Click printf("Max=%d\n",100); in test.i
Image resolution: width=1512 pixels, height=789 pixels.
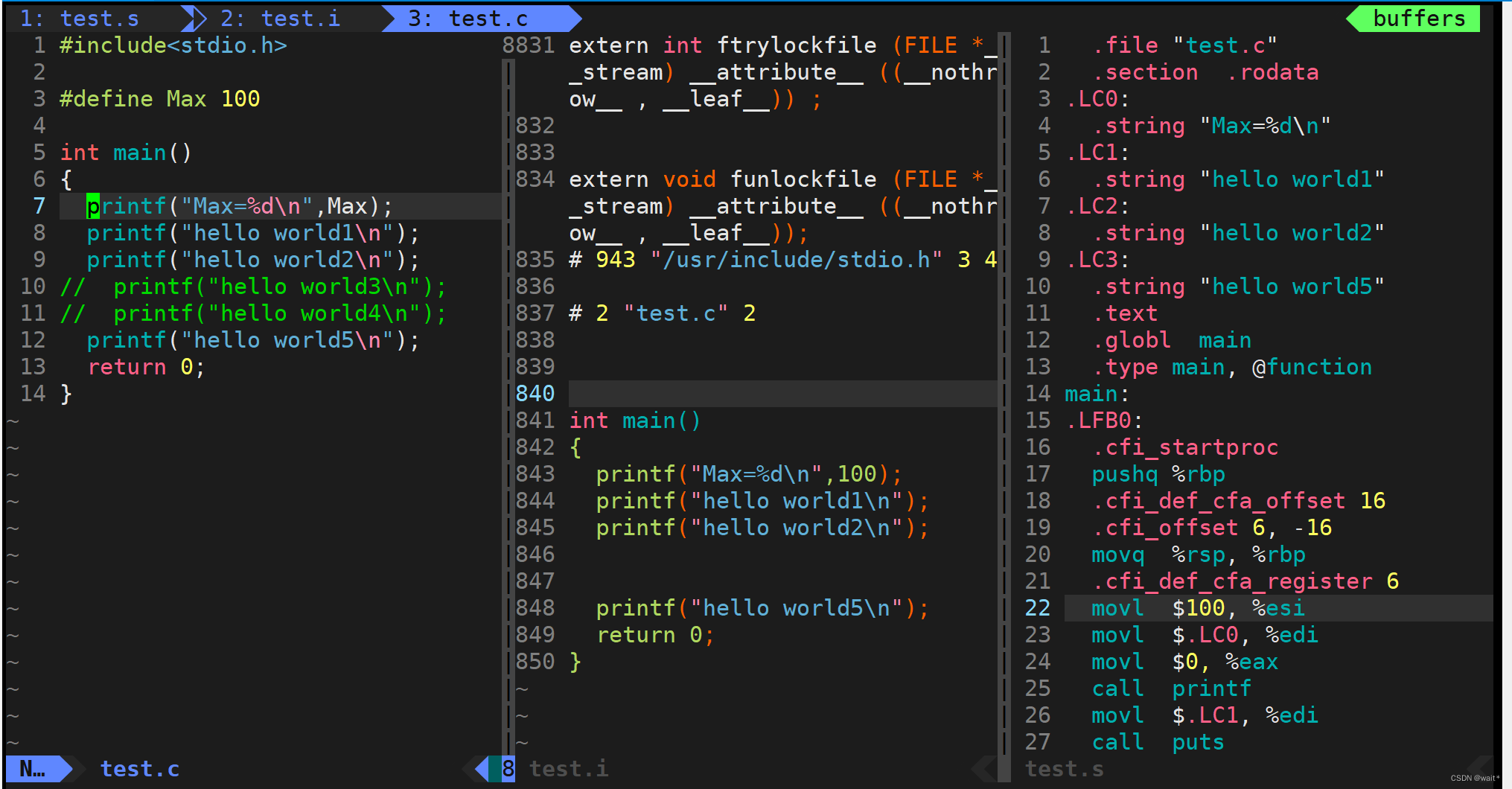[749, 474]
